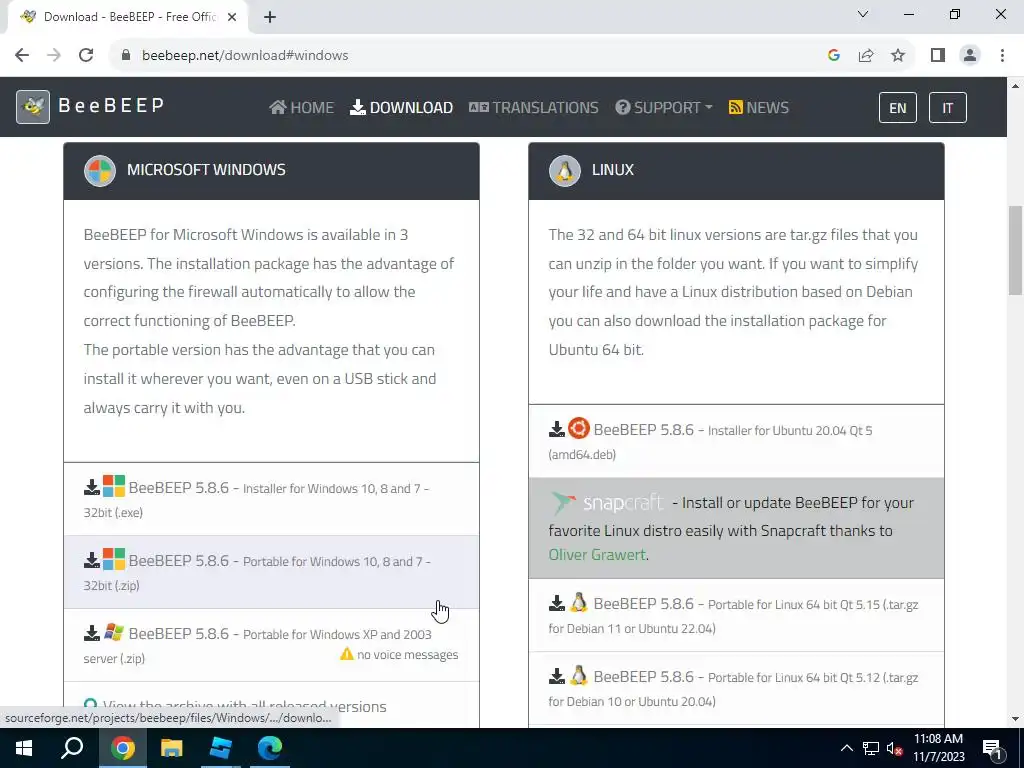Open the HOME navigation item
The image size is (1024, 768).
[x=301, y=107]
